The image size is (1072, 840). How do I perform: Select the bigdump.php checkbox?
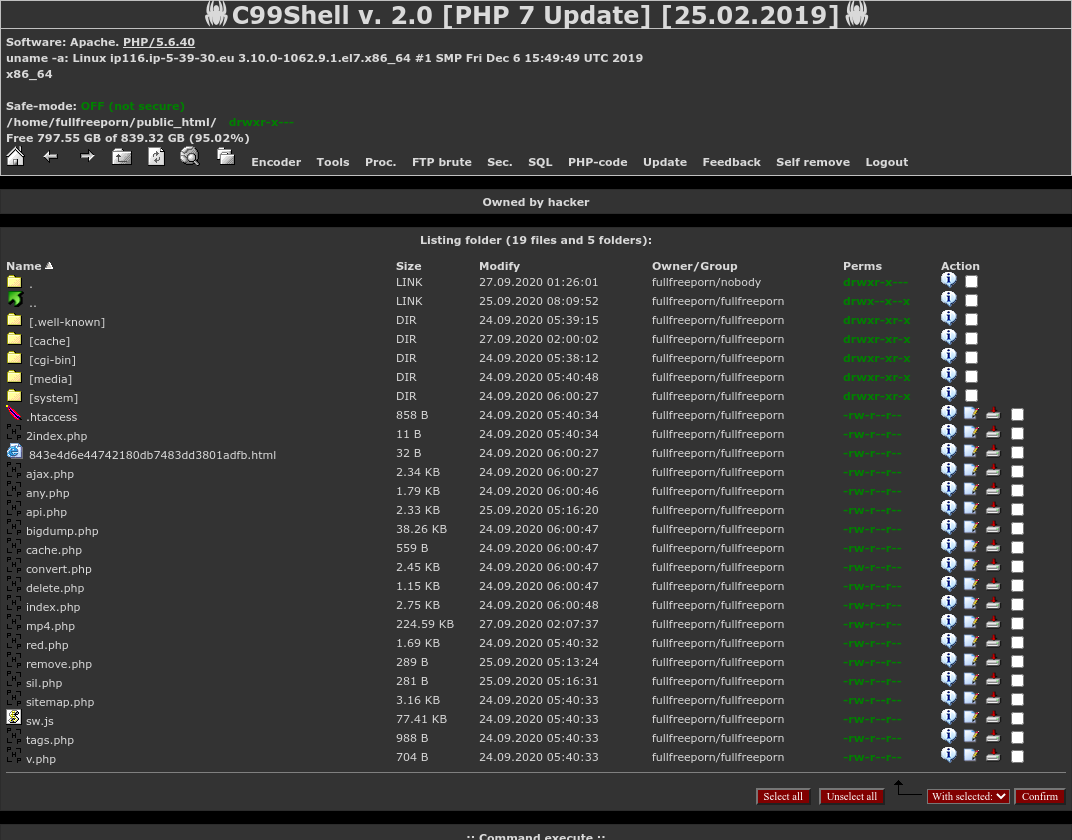pos(1017,528)
